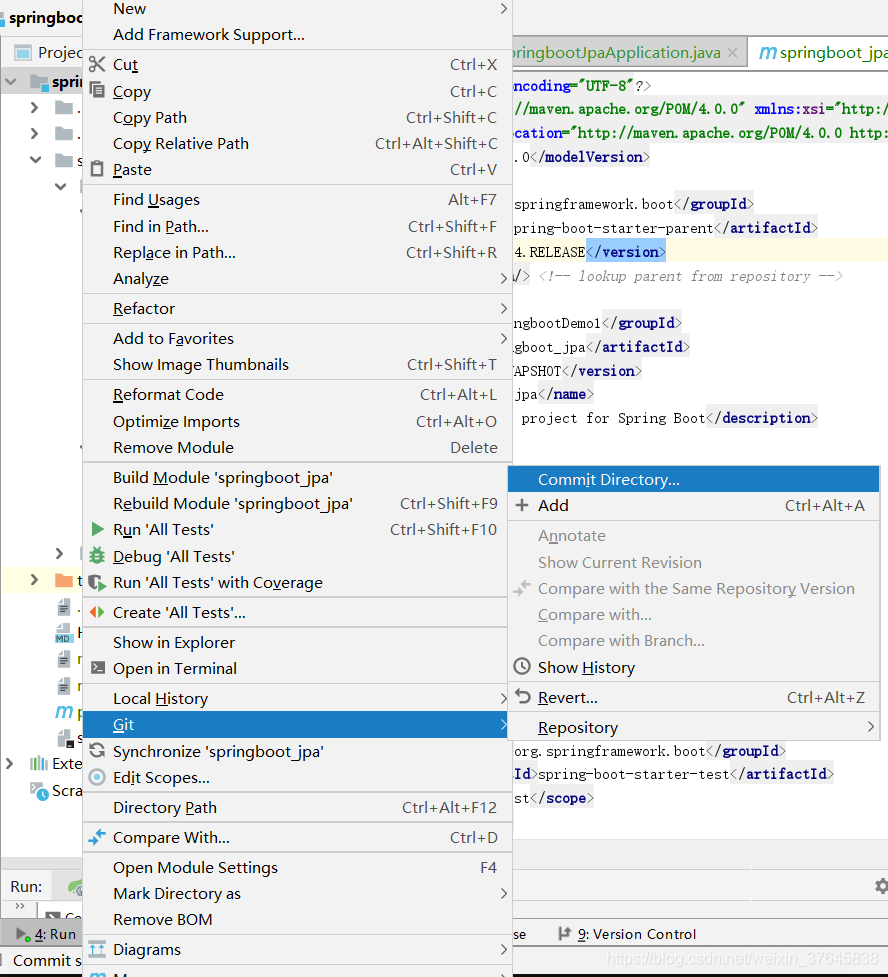Close the SpringbootJpaApplication.java tab

(733, 53)
